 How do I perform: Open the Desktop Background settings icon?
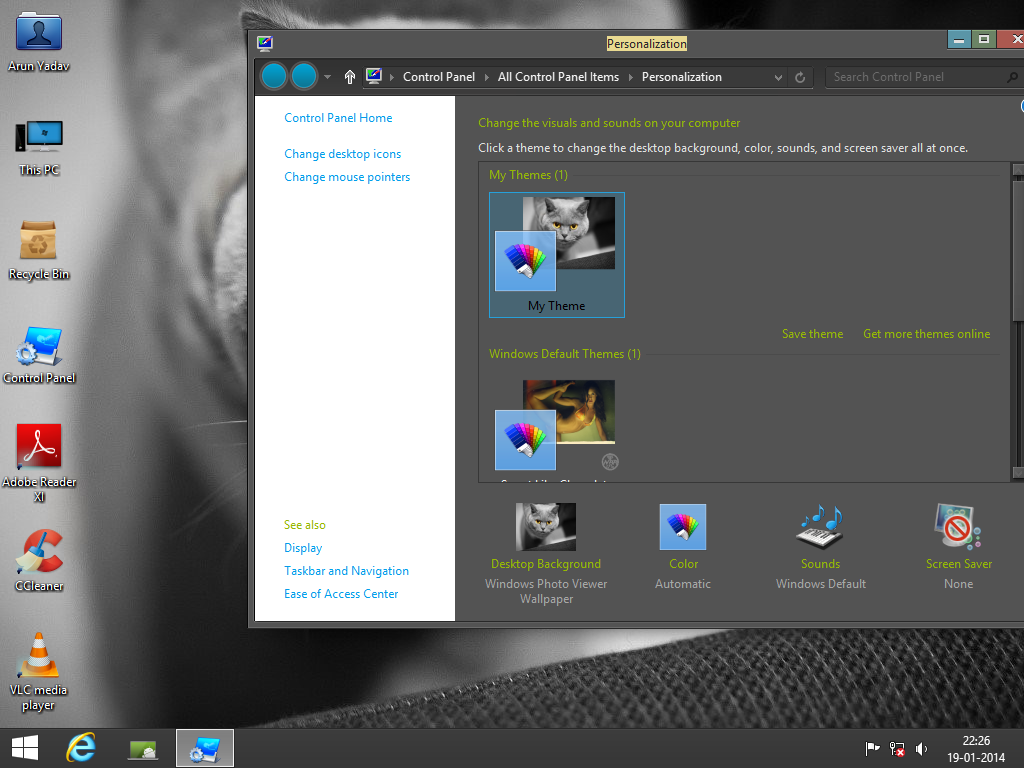545,526
